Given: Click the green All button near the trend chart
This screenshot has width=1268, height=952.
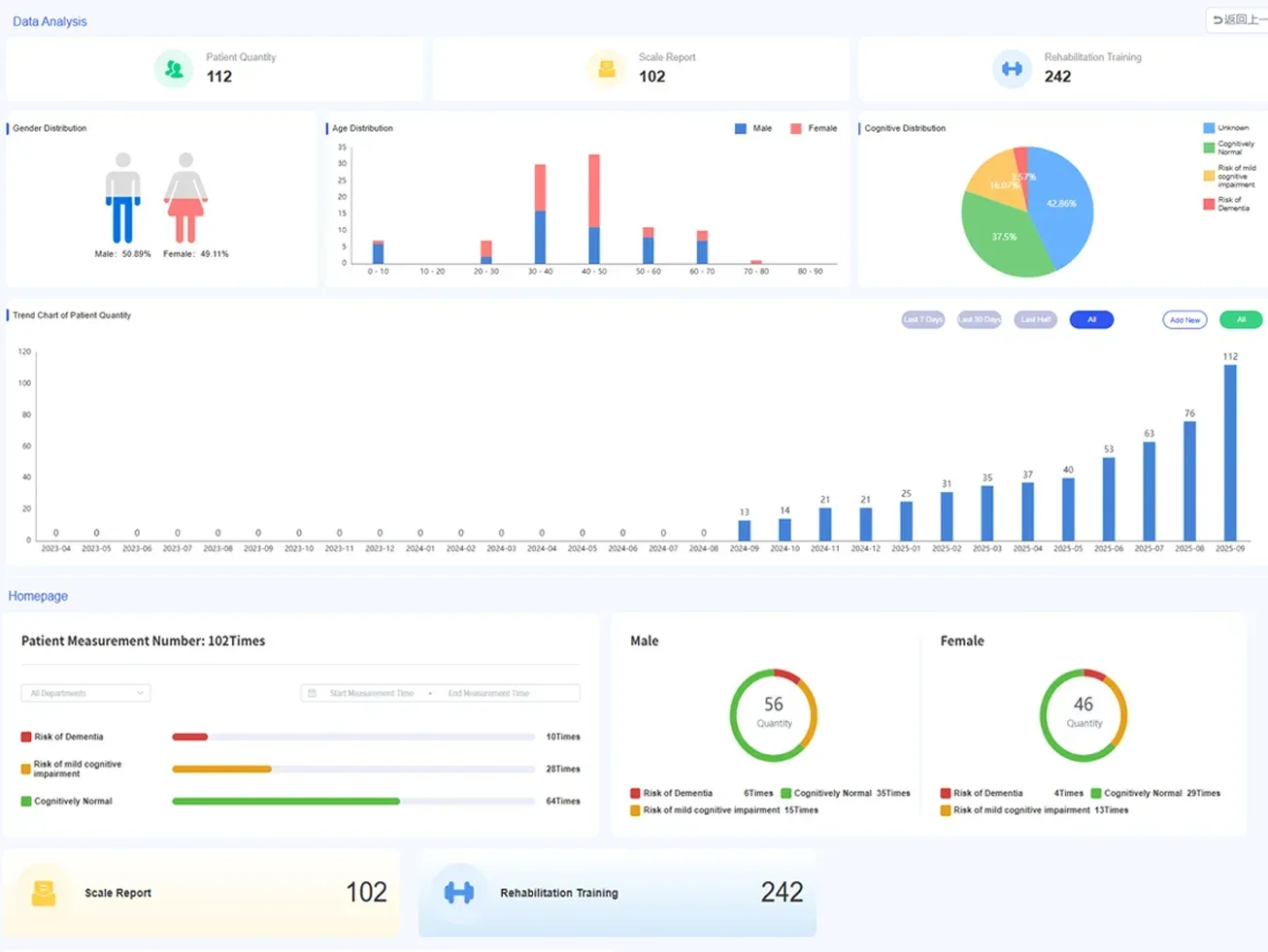Looking at the screenshot, I should coord(1240,319).
